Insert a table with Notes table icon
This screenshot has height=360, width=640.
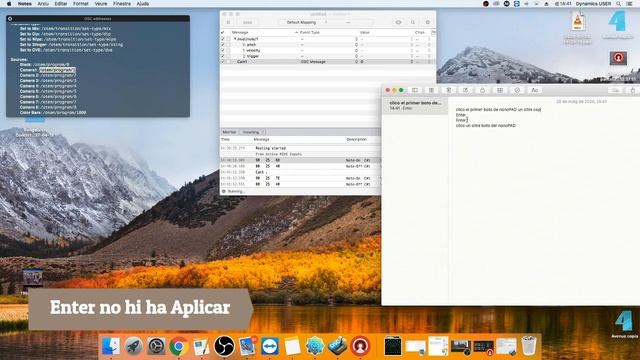point(500,90)
